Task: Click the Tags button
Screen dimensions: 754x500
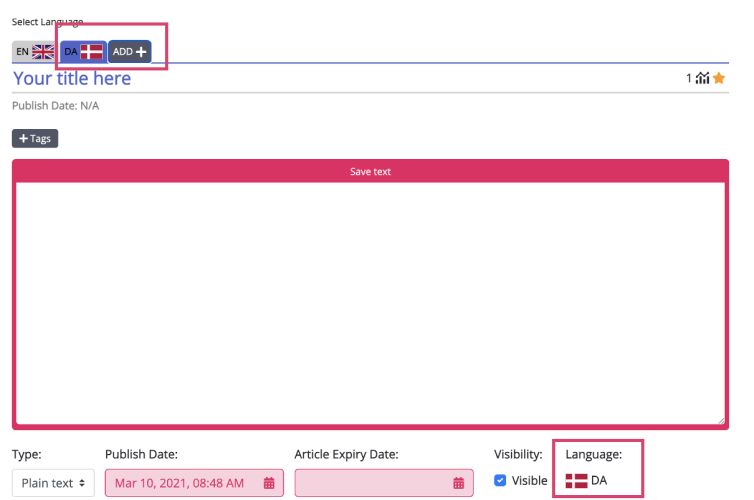Action: tap(35, 139)
